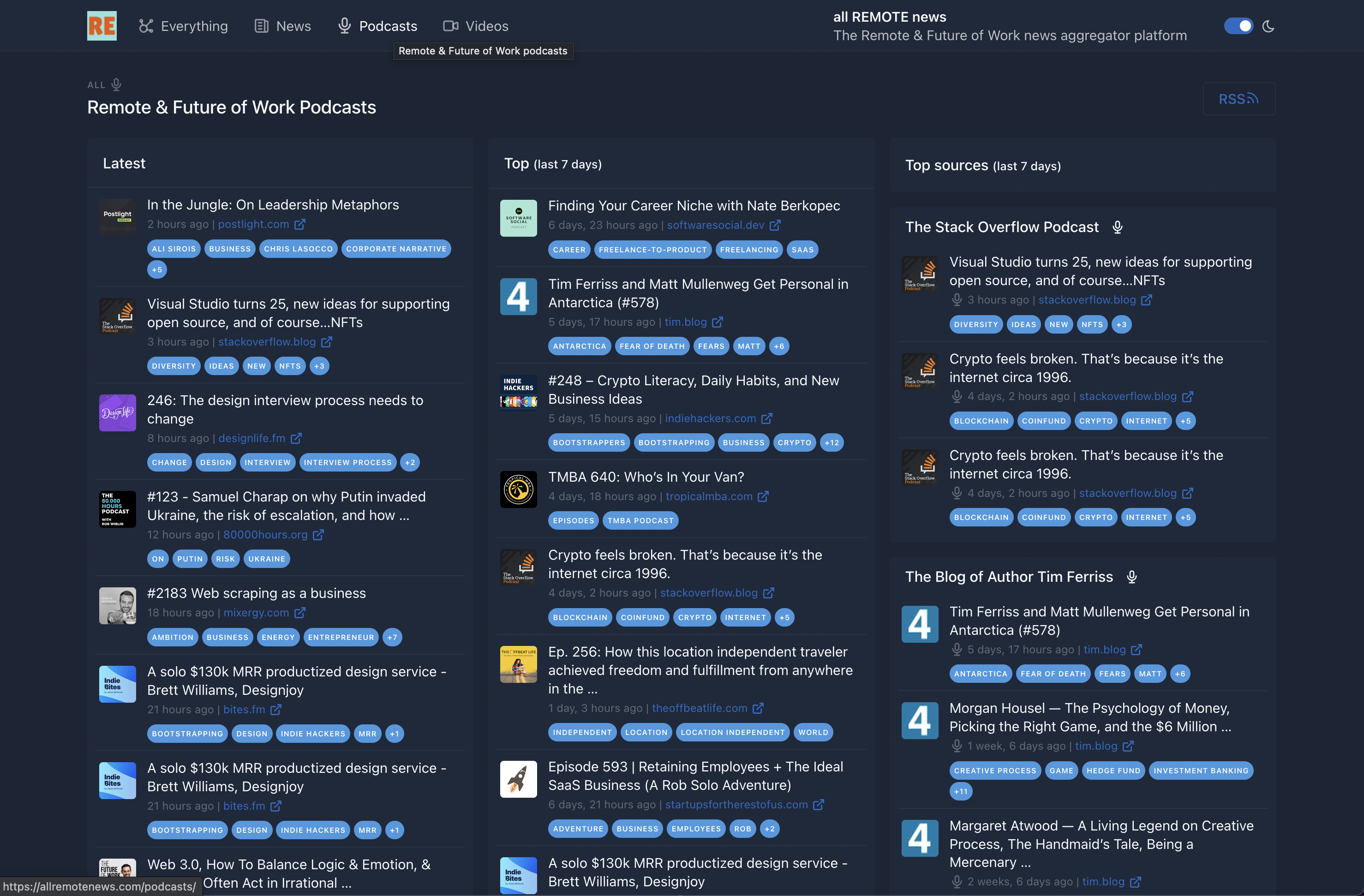Toggle the dark mode switch

pyautogui.click(x=1238, y=26)
